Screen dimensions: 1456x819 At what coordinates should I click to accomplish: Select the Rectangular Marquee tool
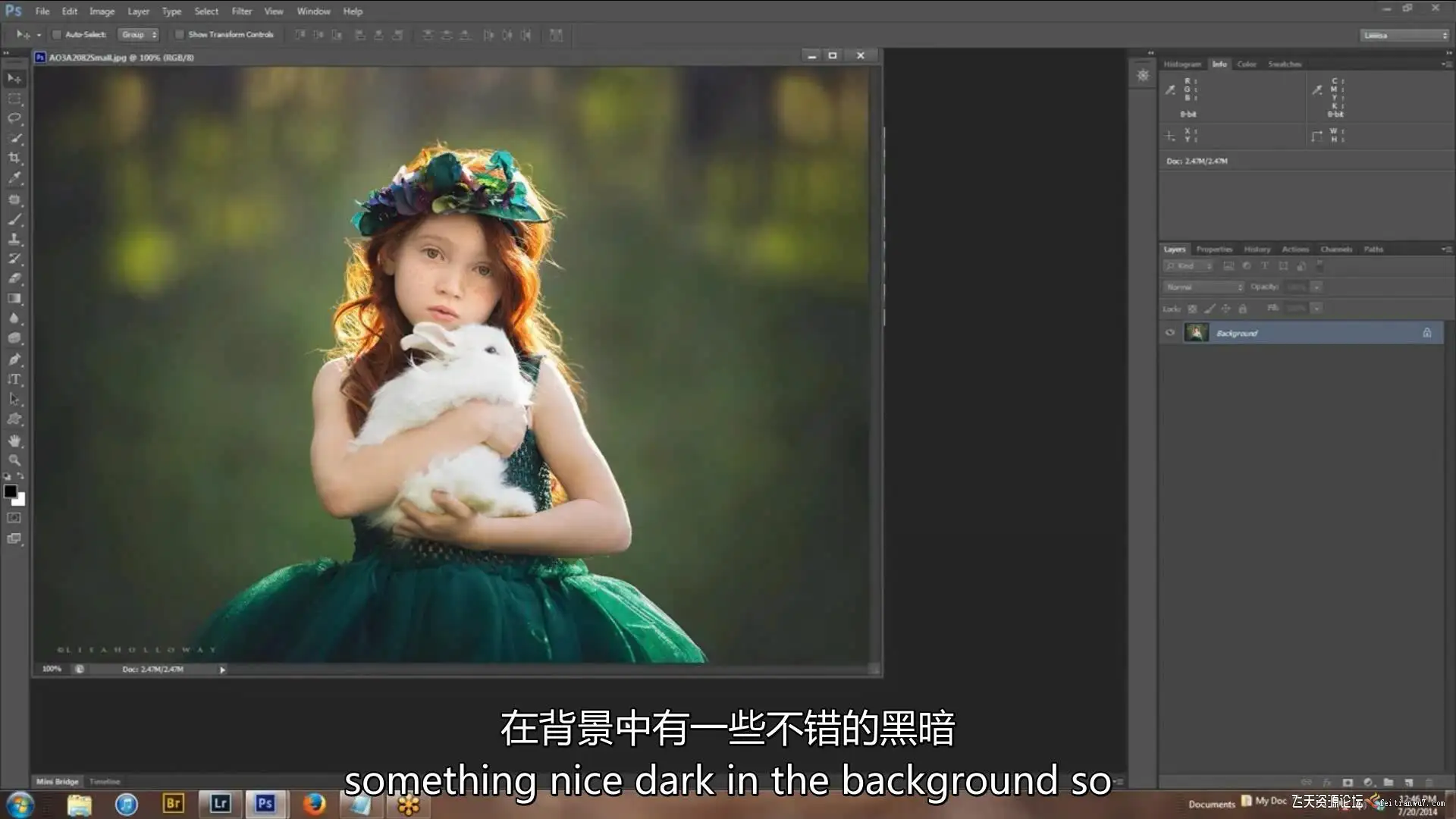pos(14,99)
